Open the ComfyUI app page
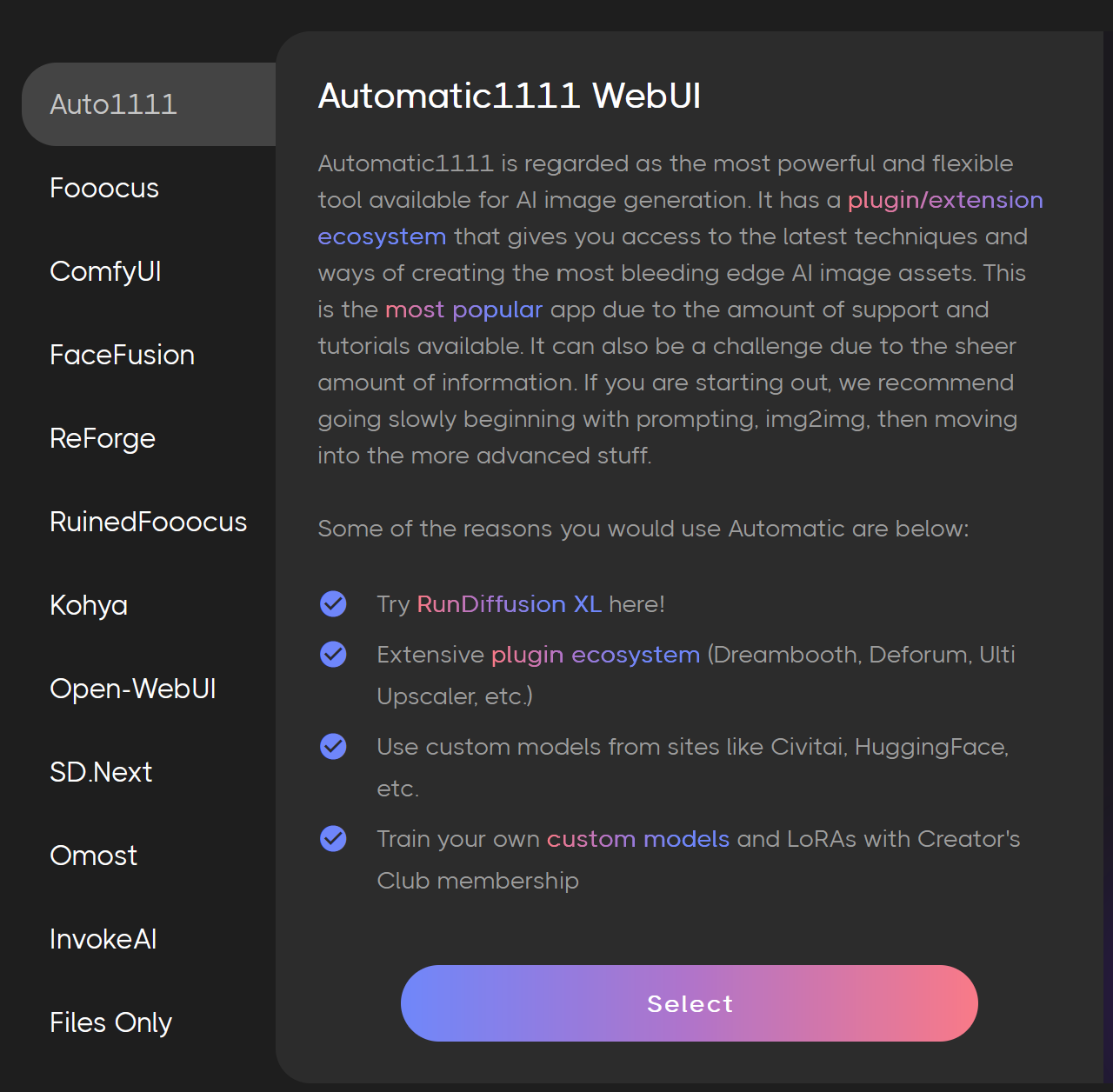1113x1092 pixels. 104,271
